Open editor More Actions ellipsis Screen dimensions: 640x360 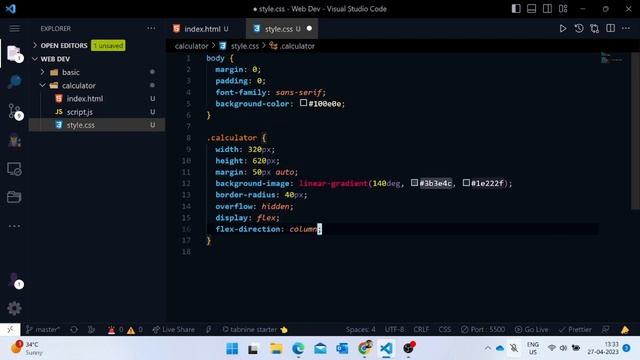[626, 28]
